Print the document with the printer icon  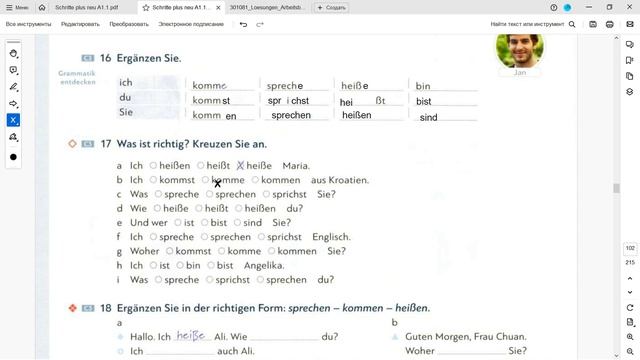pyautogui.click(x=609, y=24)
